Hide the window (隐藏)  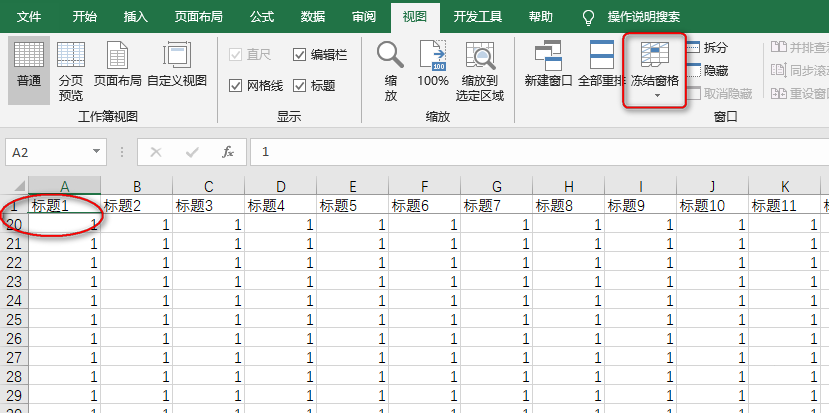pos(707,70)
